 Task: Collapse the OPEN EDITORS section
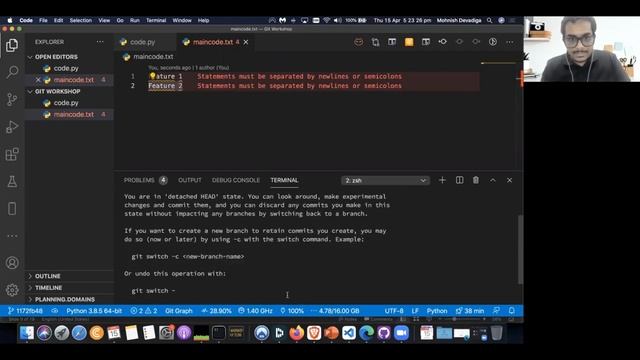click(x=56, y=57)
